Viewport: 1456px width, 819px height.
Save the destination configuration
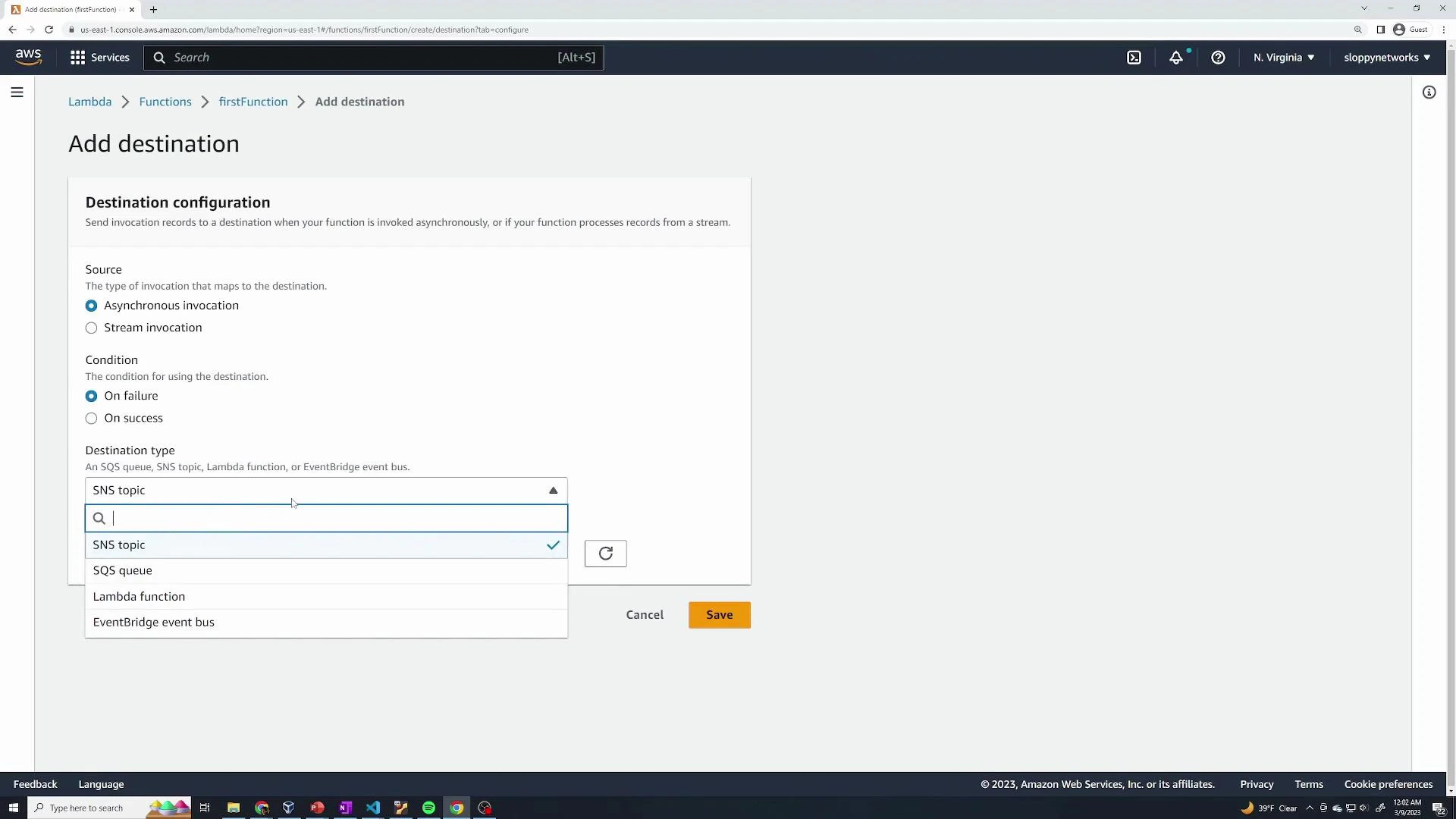click(719, 614)
